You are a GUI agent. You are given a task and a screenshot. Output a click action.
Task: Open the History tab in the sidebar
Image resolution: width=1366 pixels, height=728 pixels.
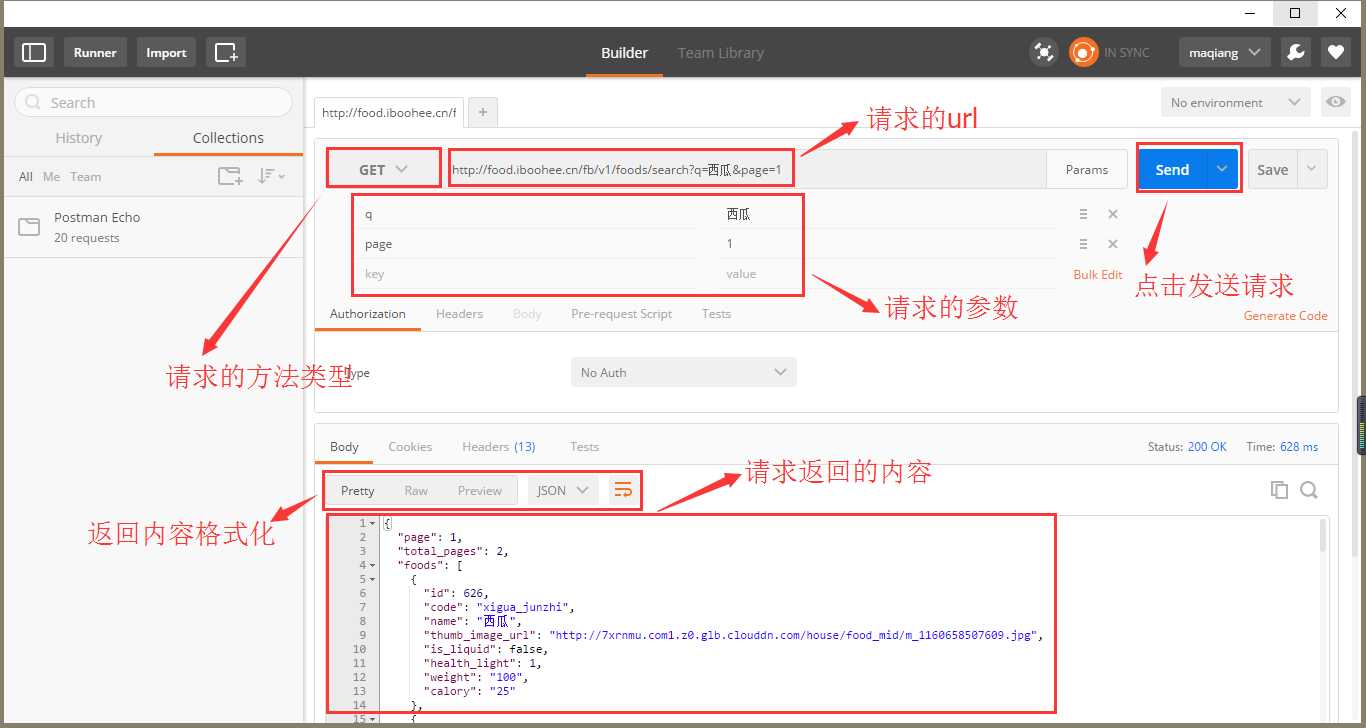(x=79, y=138)
